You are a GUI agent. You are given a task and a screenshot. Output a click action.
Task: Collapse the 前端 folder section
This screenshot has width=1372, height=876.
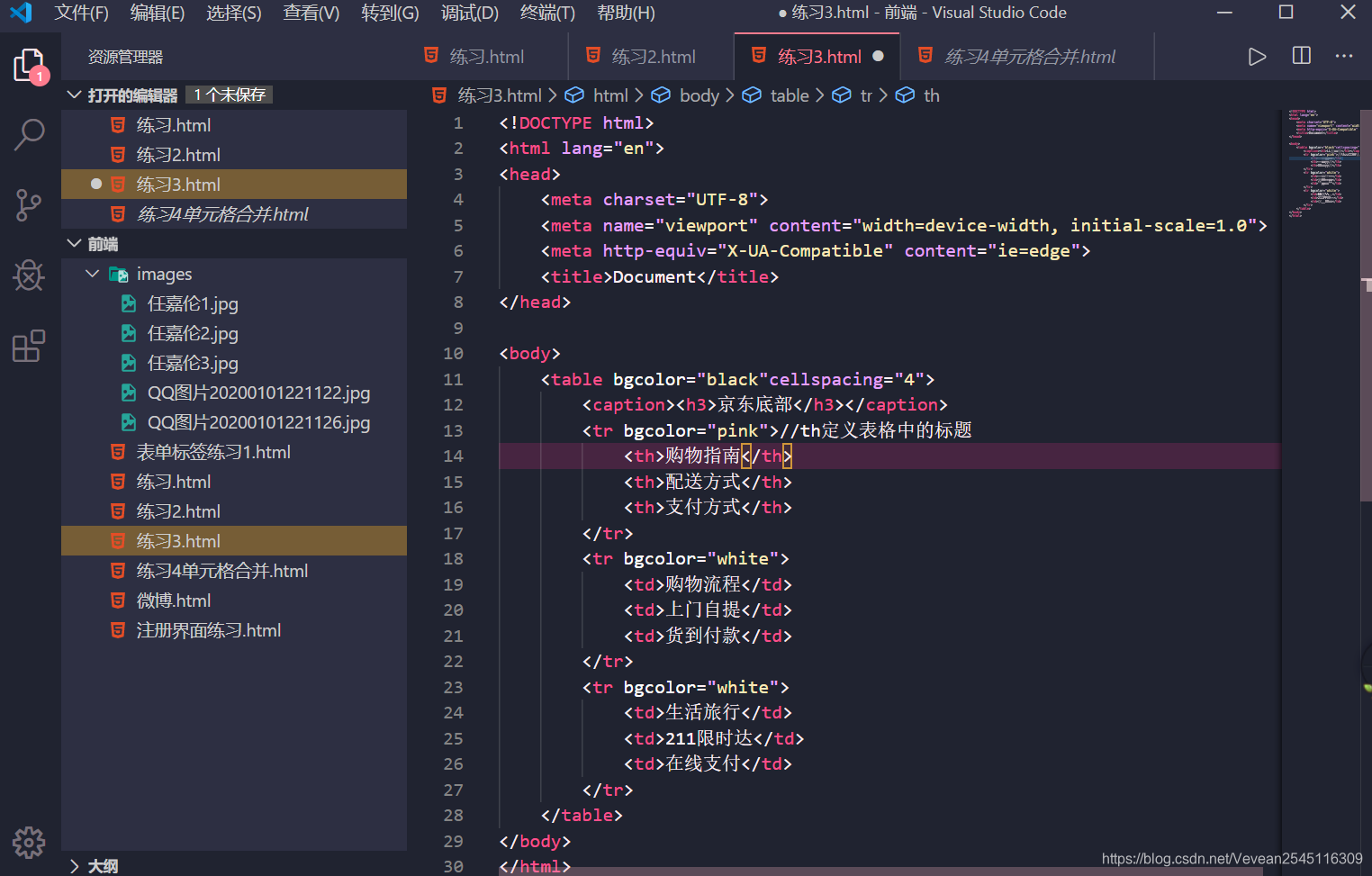(x=75, y=243)
